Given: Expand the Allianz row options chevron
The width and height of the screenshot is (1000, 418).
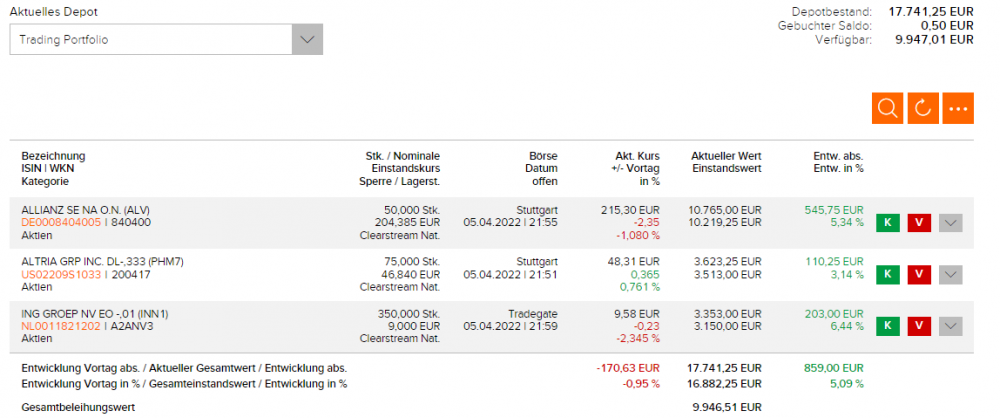Looking at the screenshot, I should click(951, 222).
